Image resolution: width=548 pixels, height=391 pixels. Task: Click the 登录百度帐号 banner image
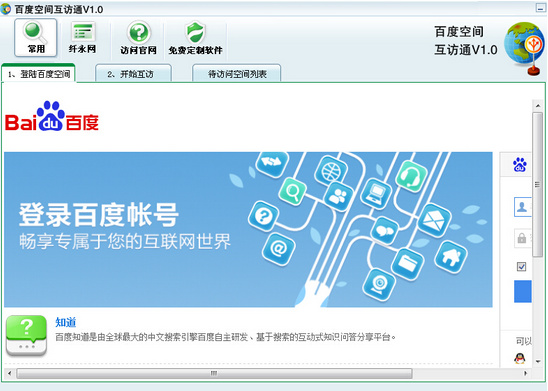pyautogui.click(x=248, y=230)
